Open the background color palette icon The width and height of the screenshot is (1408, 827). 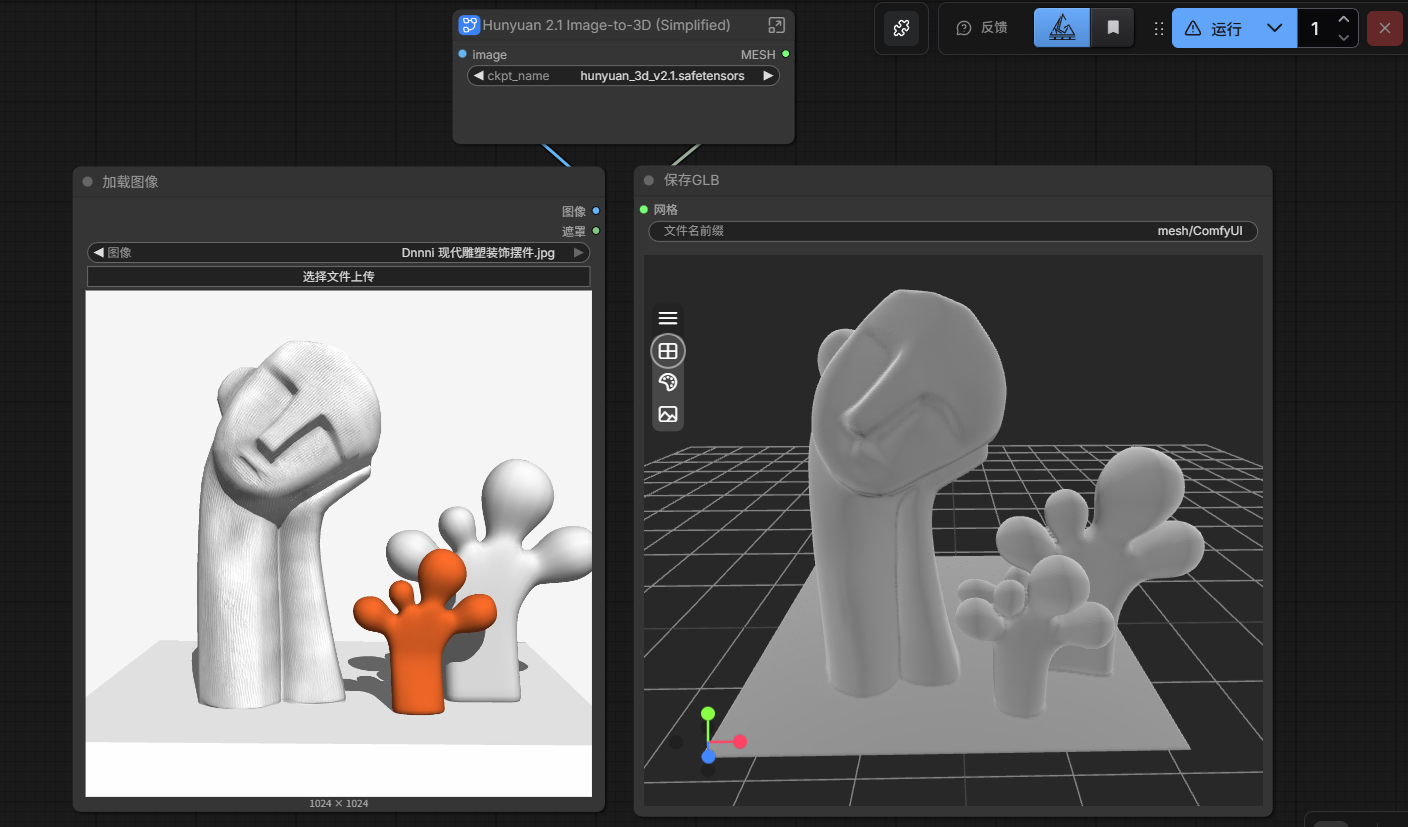(668, 382)
